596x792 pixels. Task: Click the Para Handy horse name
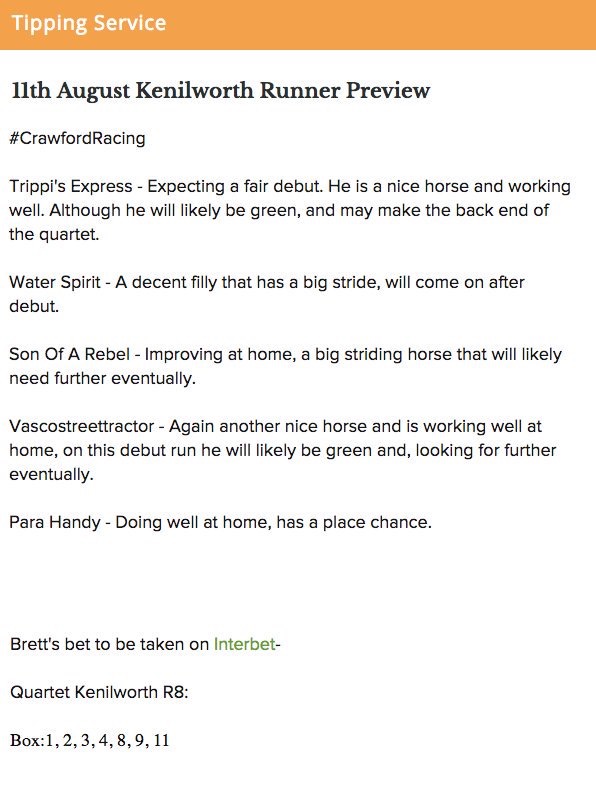click(55, 522)
